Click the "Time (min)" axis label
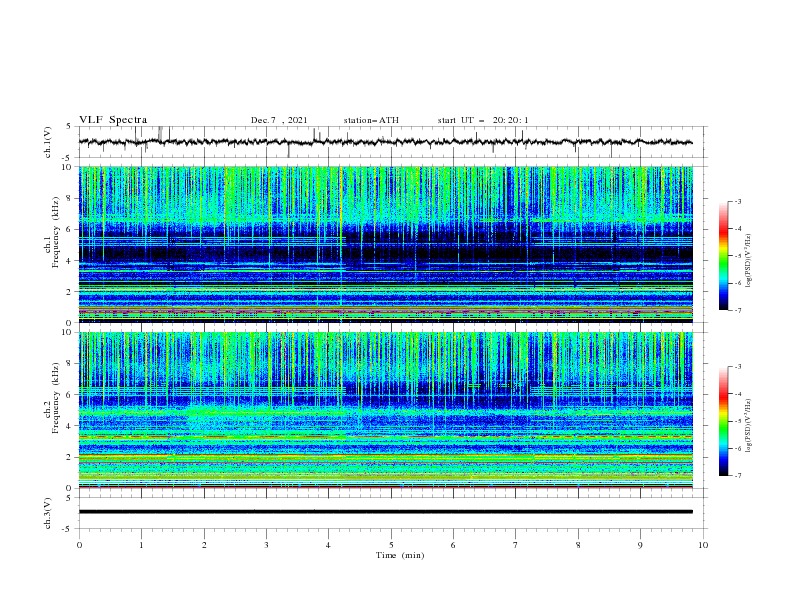This screenshot has height=612, width=792. (x=400, y=555)
